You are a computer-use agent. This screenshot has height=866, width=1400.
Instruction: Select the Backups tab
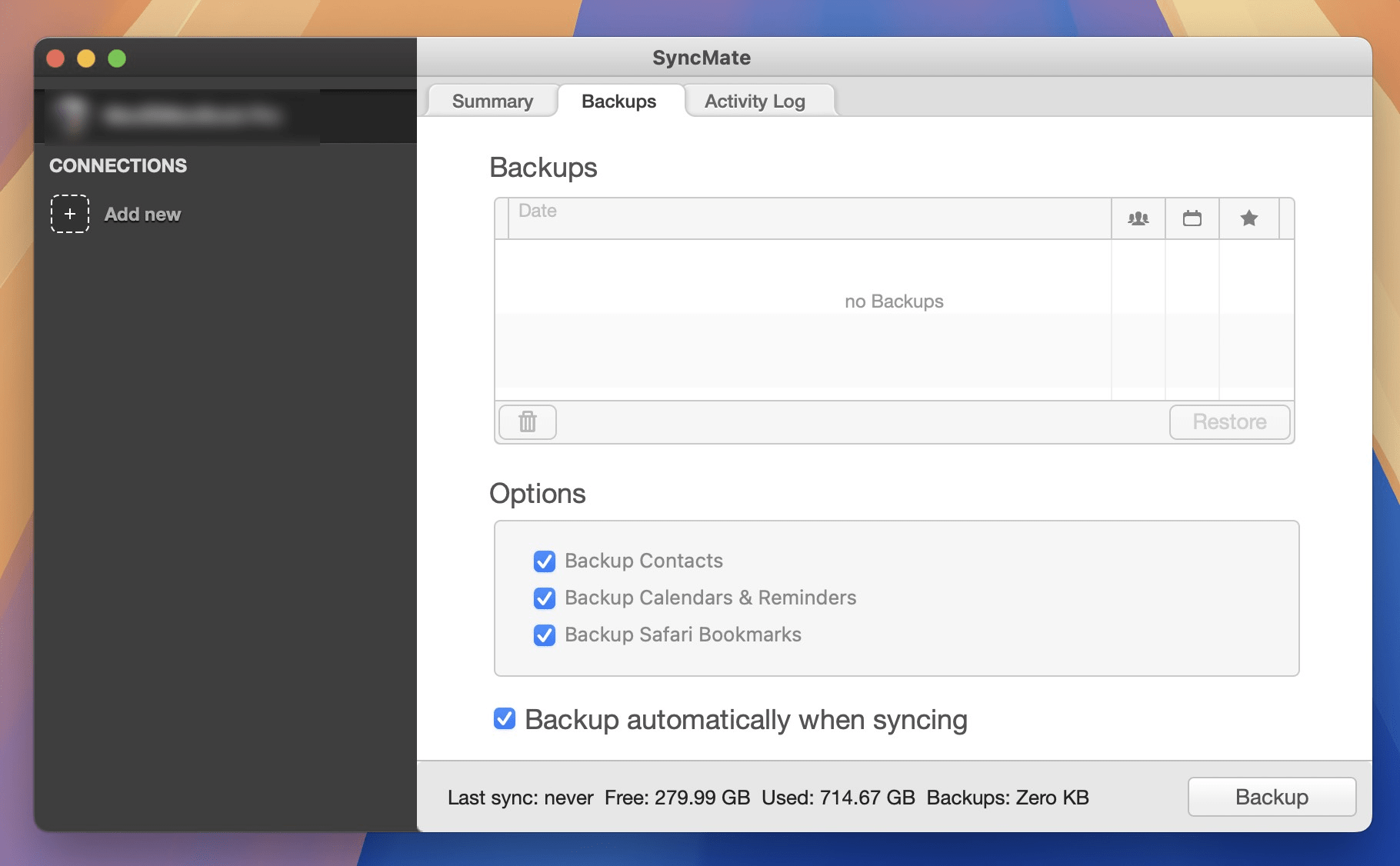[x=619, y=101]
